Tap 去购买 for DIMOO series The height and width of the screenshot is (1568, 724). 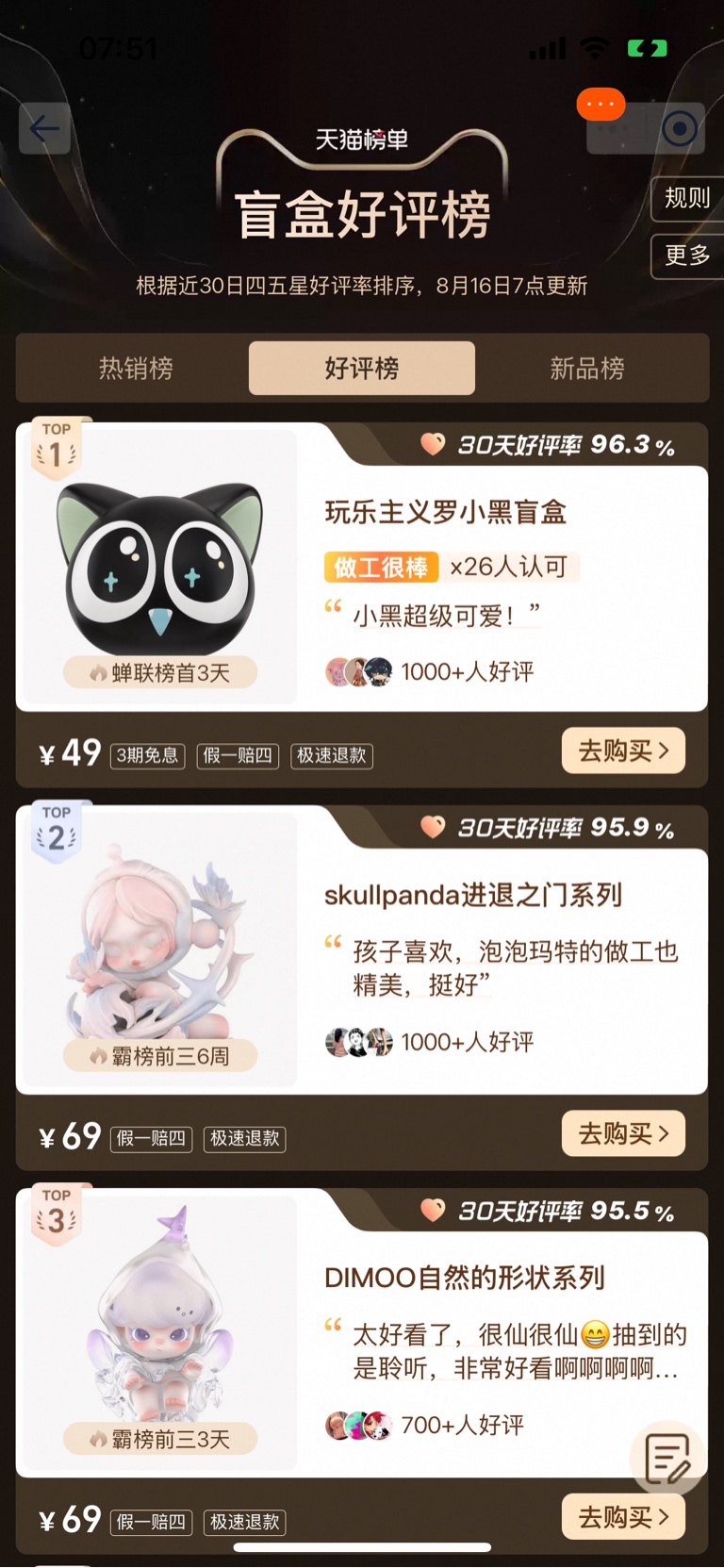coord(623,1517)
